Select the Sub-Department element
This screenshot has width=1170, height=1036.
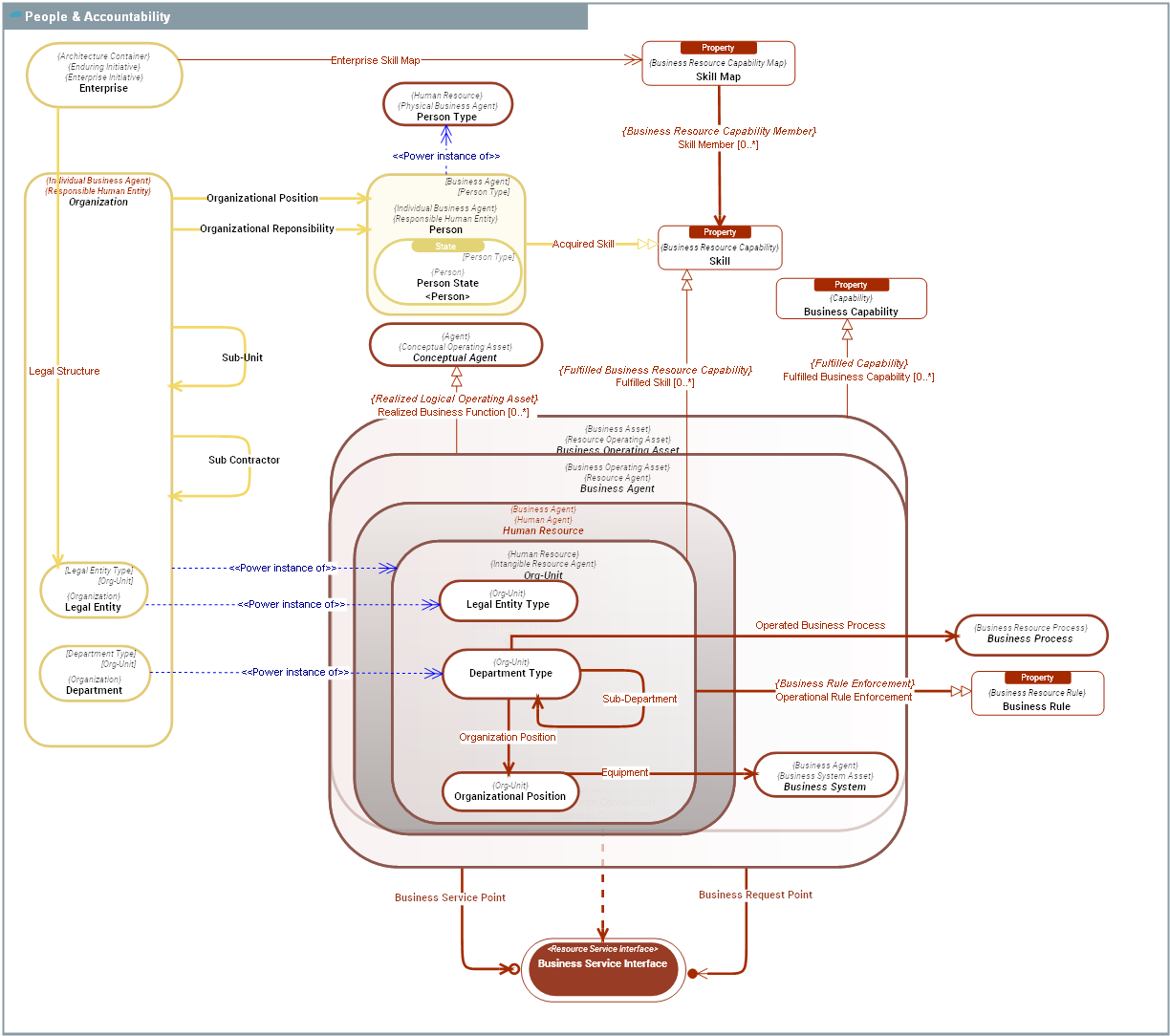(x=641, y=699)
